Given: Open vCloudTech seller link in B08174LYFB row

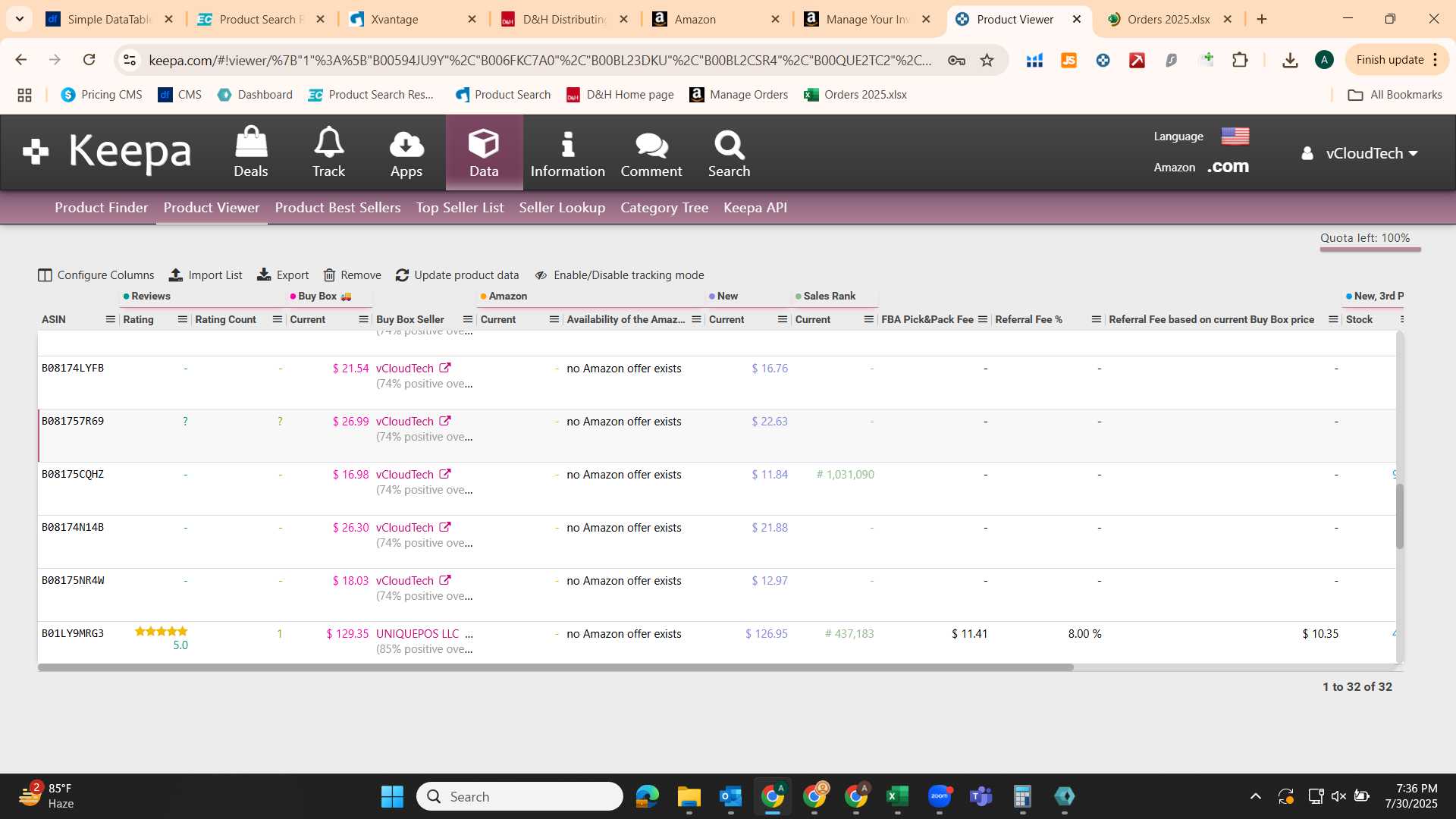Looking at the screenshot, I should (405, 369).
